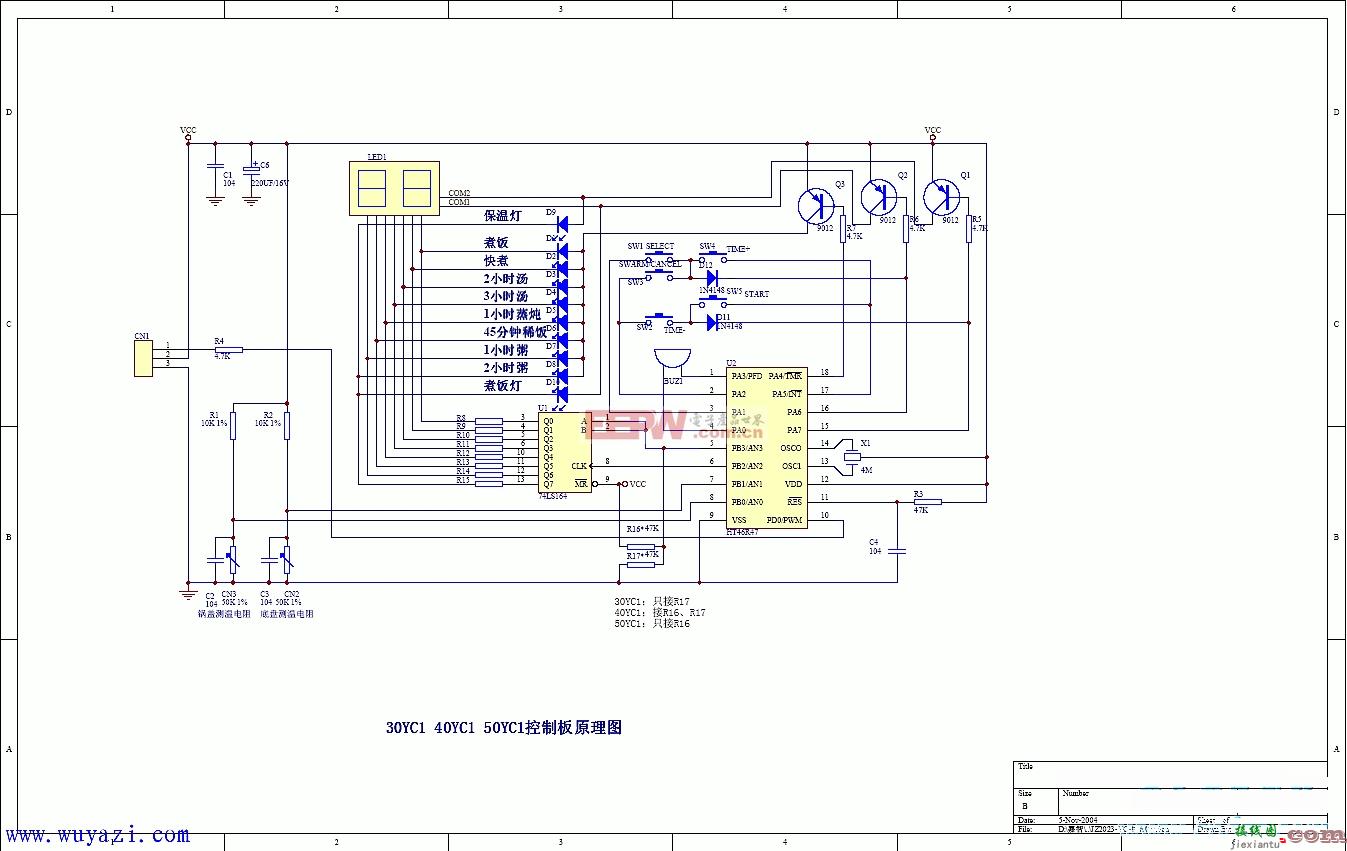1347x851 pixels.
Task: Click the PA3/PFD pin label
Action: 747,376
